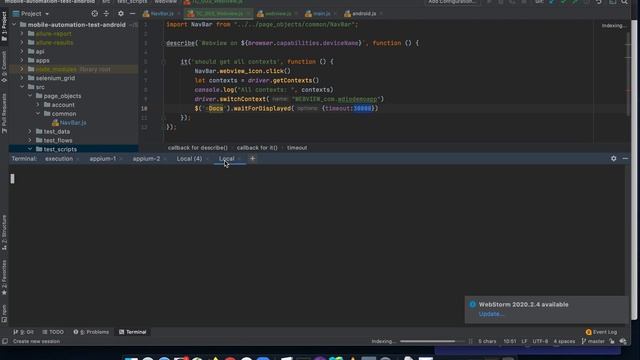This screenshot has height=360, width=640.
Task: Click the 10:51 cursor position status item
Action: (510, 341)
